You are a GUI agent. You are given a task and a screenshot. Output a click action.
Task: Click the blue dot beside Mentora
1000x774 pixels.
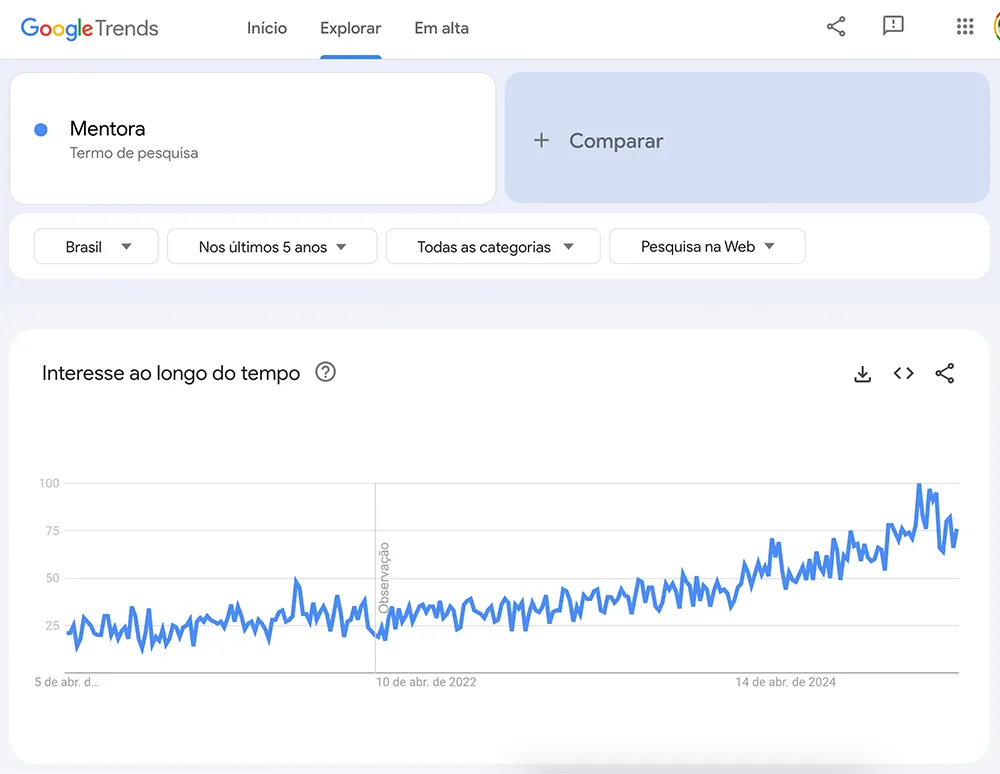tap(41, 130)
